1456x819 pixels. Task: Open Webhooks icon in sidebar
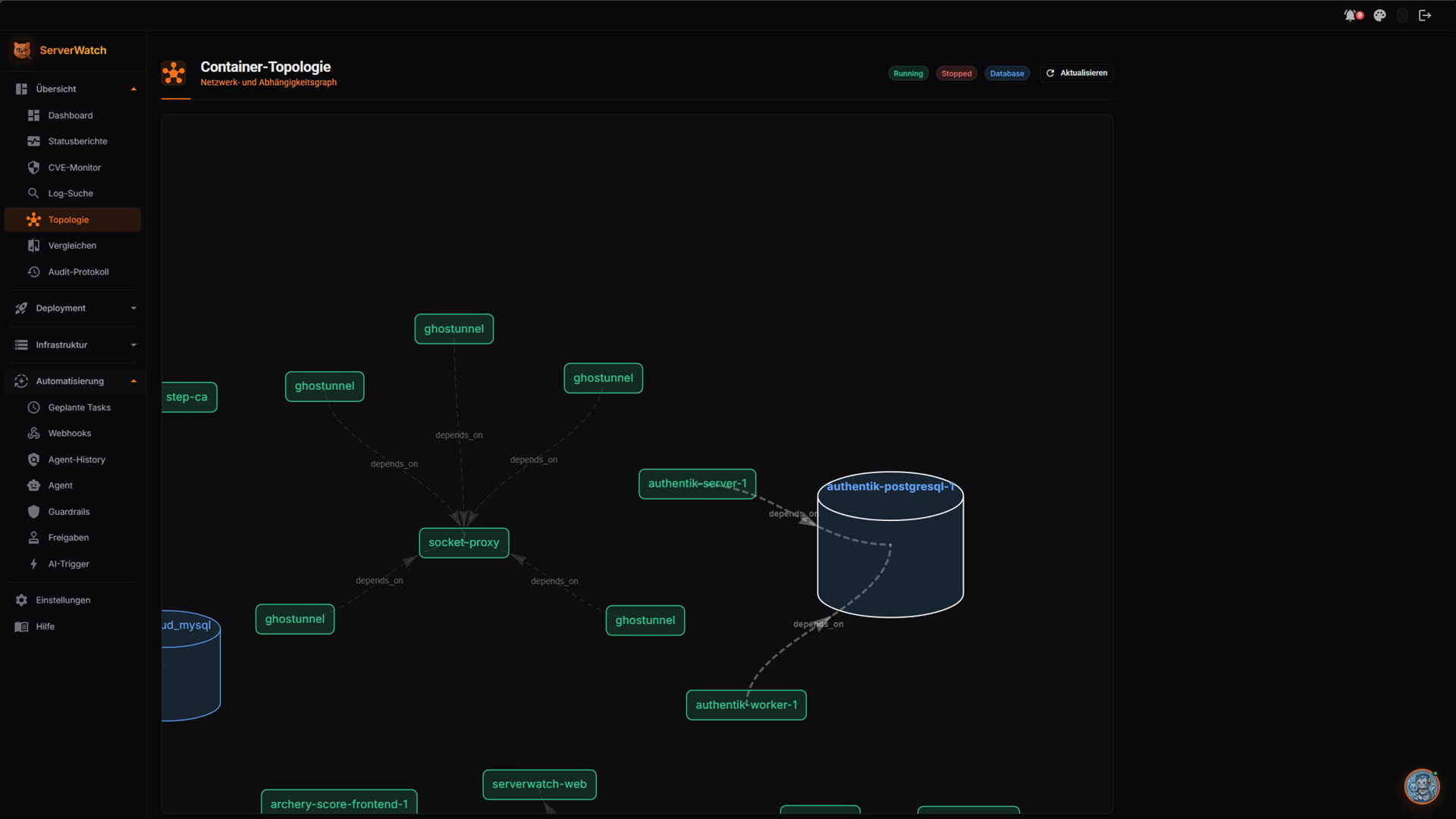click(33, 433)
